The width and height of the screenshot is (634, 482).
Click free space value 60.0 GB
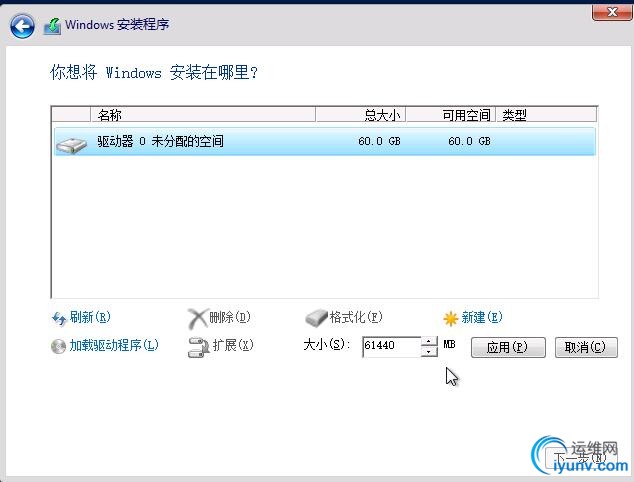click(469, 142)
